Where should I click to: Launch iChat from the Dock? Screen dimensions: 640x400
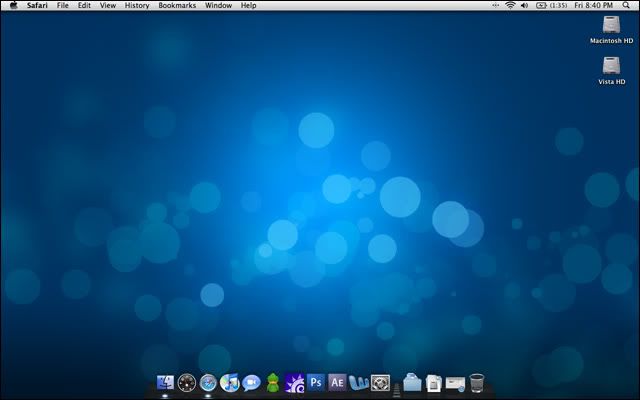[x=251, y=383]
